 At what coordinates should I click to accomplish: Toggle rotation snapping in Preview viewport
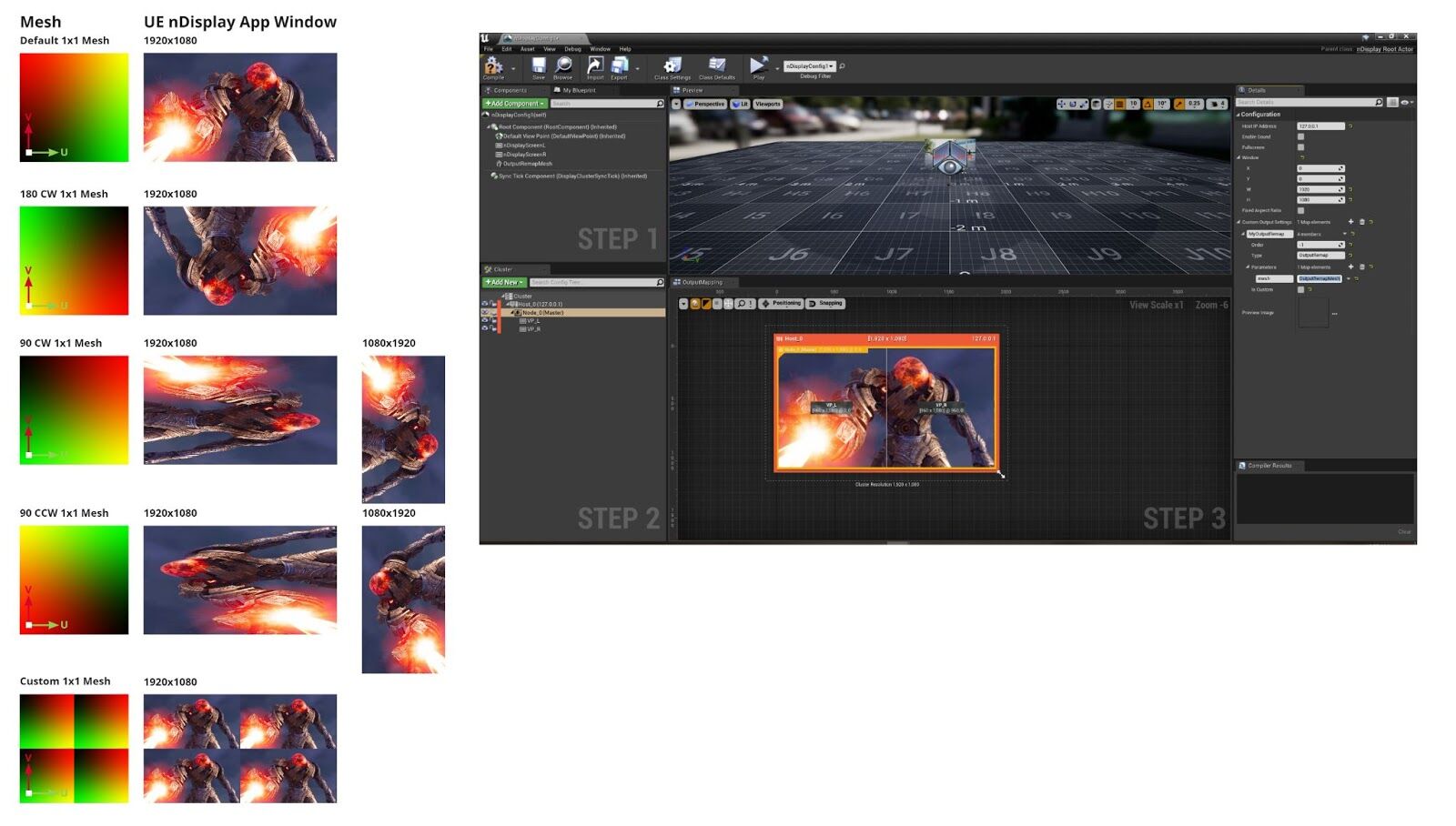pyautogui.click(x=1148, y=104)
